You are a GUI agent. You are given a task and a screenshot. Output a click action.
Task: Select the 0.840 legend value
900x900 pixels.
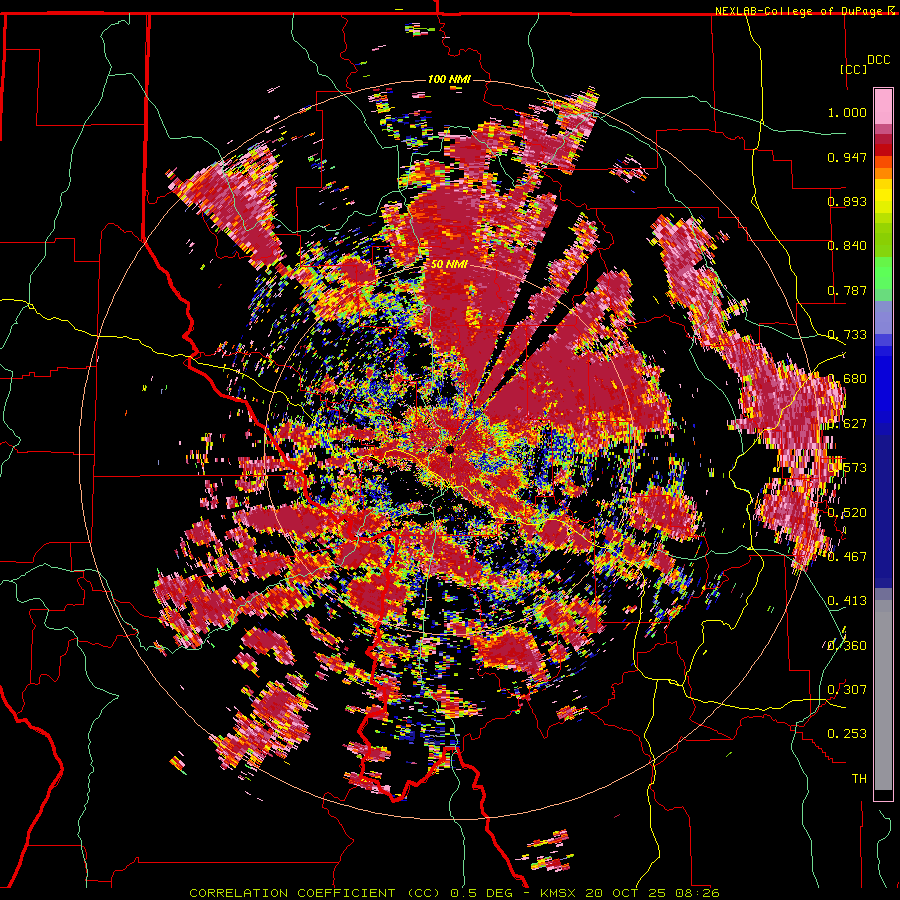[x=847, y=246]
